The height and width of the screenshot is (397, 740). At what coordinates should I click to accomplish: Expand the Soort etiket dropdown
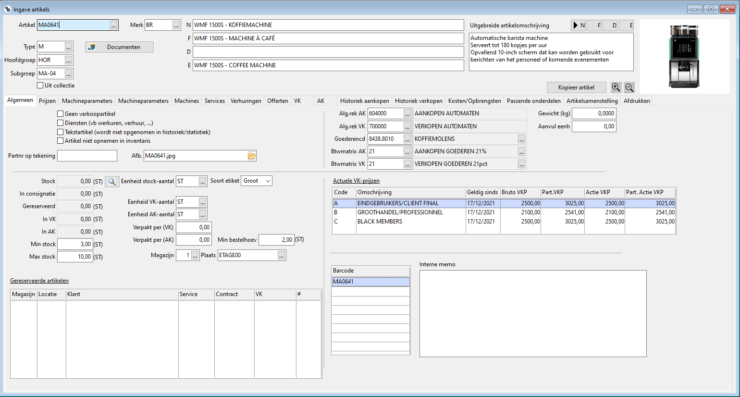pos(268,181)
